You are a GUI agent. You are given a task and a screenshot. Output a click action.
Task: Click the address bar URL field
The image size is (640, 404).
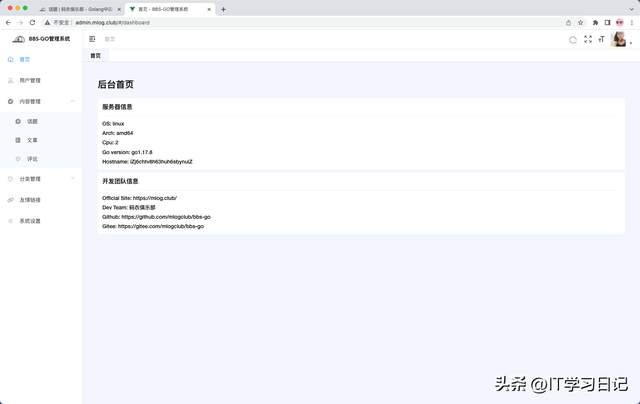[314, 22]
